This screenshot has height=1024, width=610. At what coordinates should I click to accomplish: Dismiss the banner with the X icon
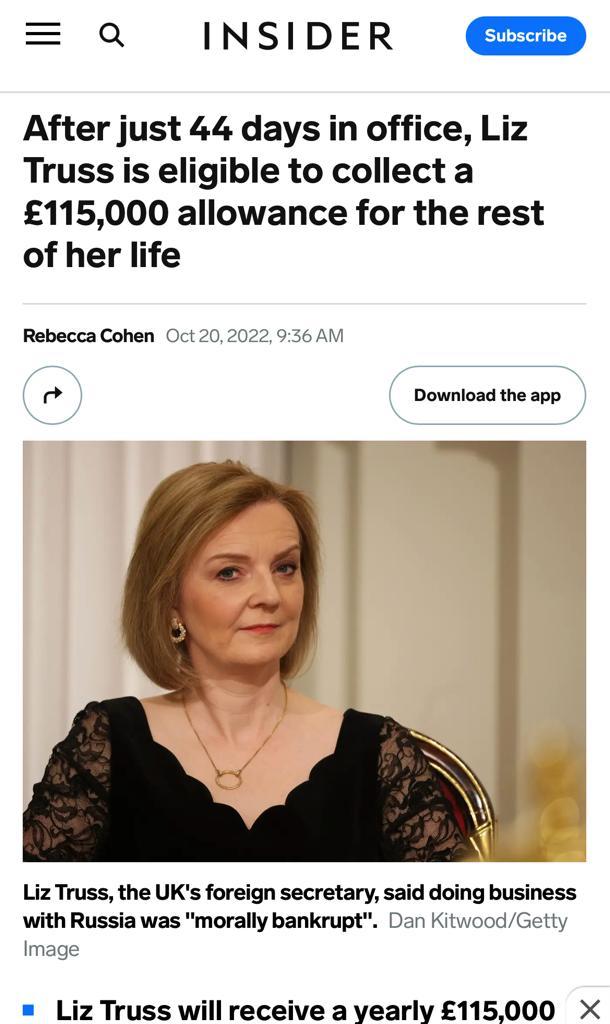pyautogui.click(x=590, y=1008)
